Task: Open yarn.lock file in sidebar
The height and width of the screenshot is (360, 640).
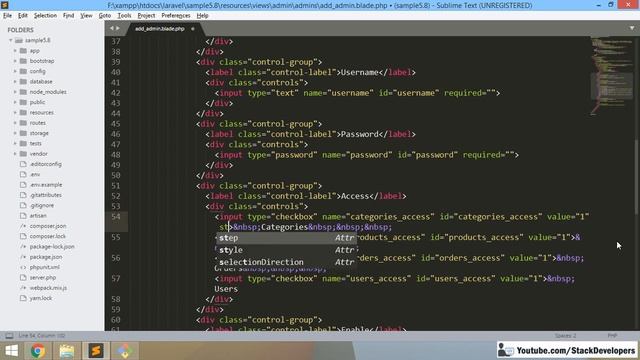Action: (x=40, y=298)
